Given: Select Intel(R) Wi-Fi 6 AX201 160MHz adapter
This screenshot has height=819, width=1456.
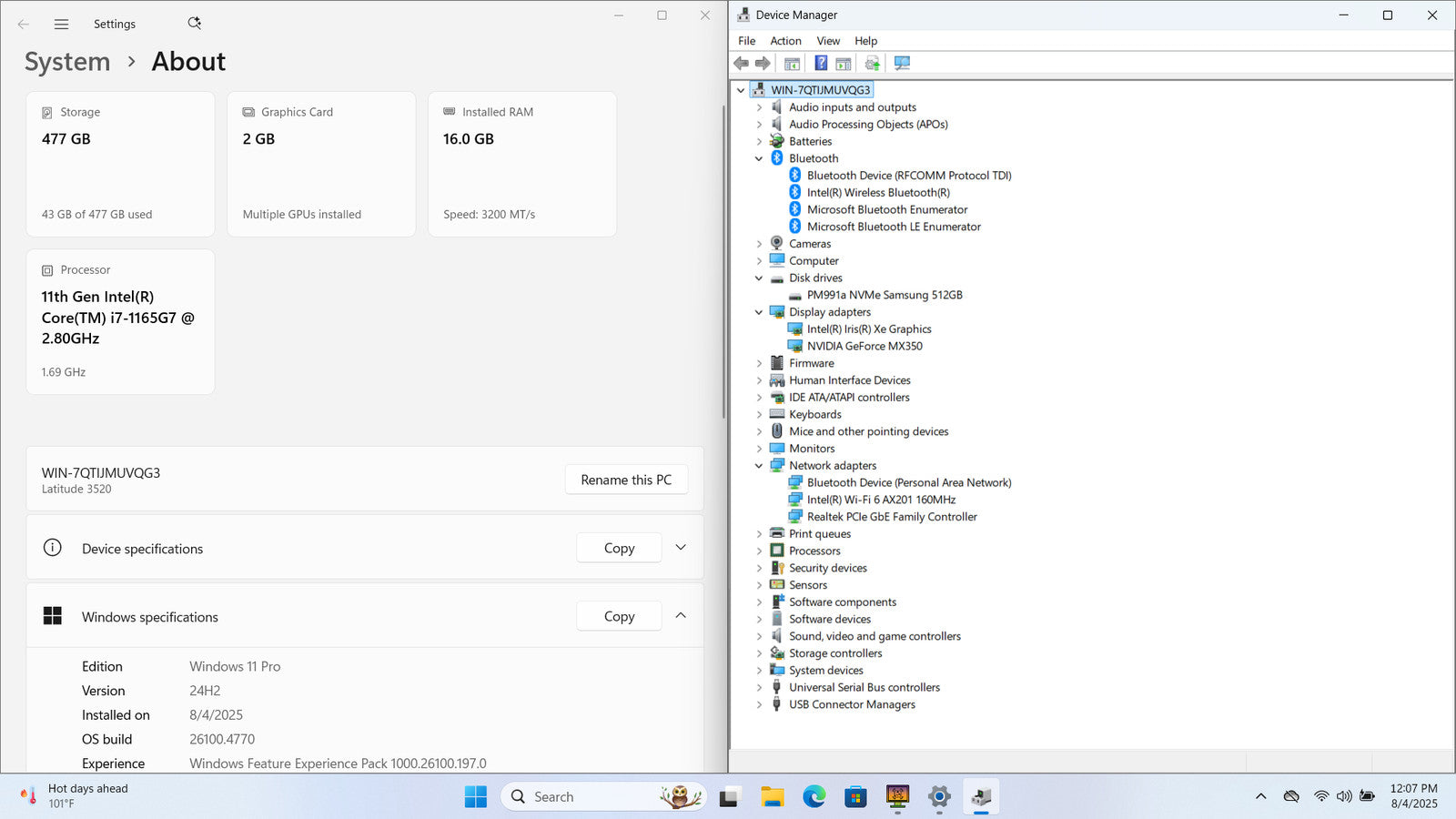Looking at the screenshot, I should [x=881, y=500].
